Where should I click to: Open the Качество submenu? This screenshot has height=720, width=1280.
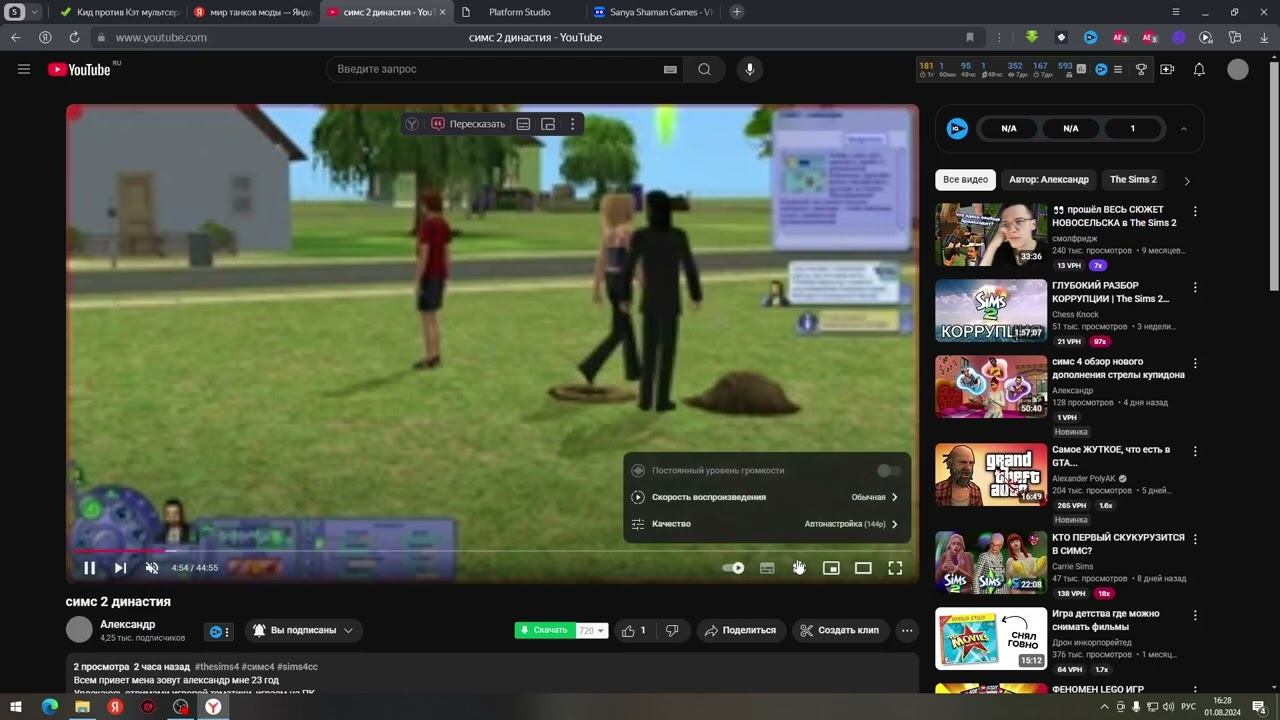pos(767,524)
